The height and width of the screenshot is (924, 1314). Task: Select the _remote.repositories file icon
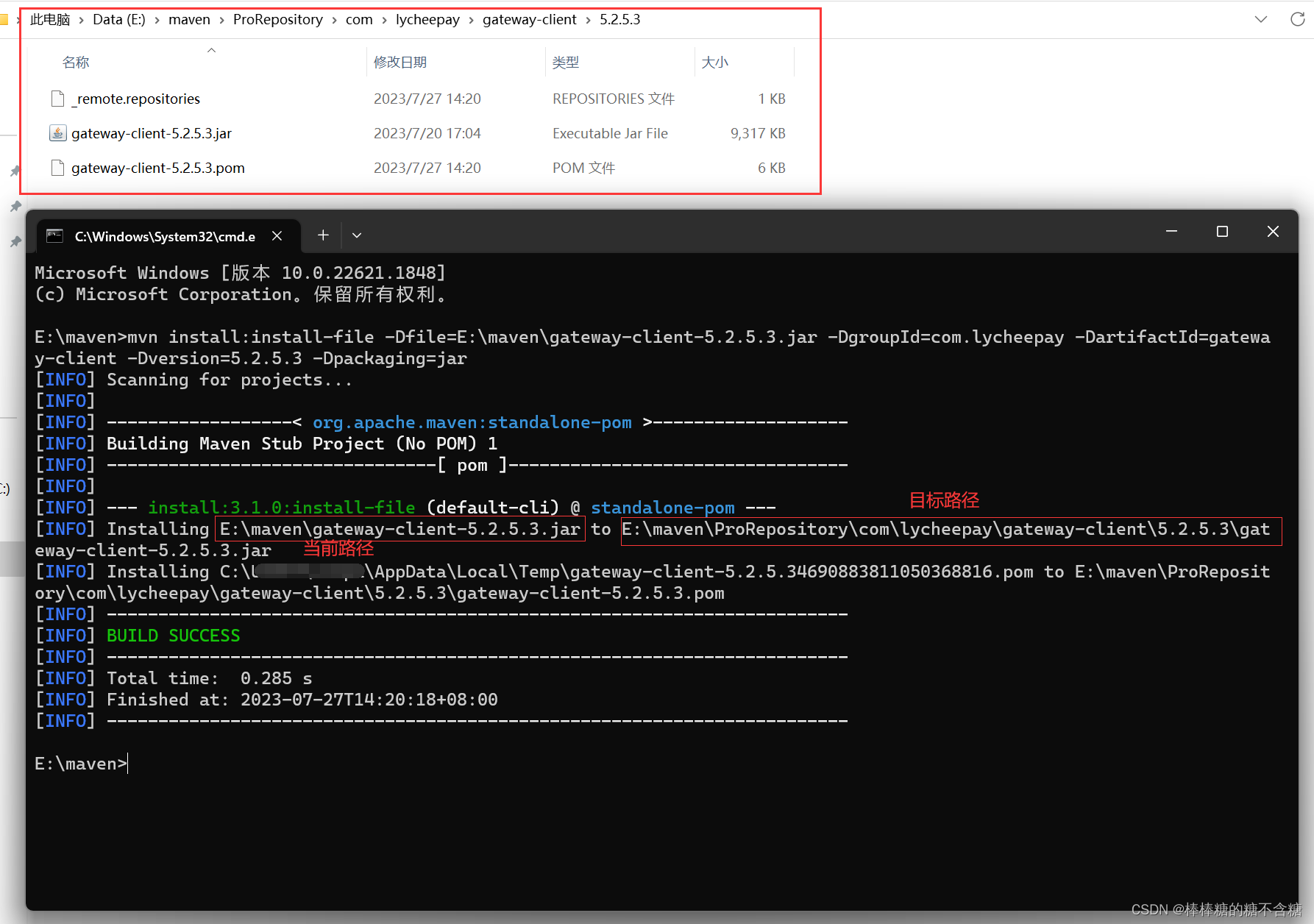57,99
